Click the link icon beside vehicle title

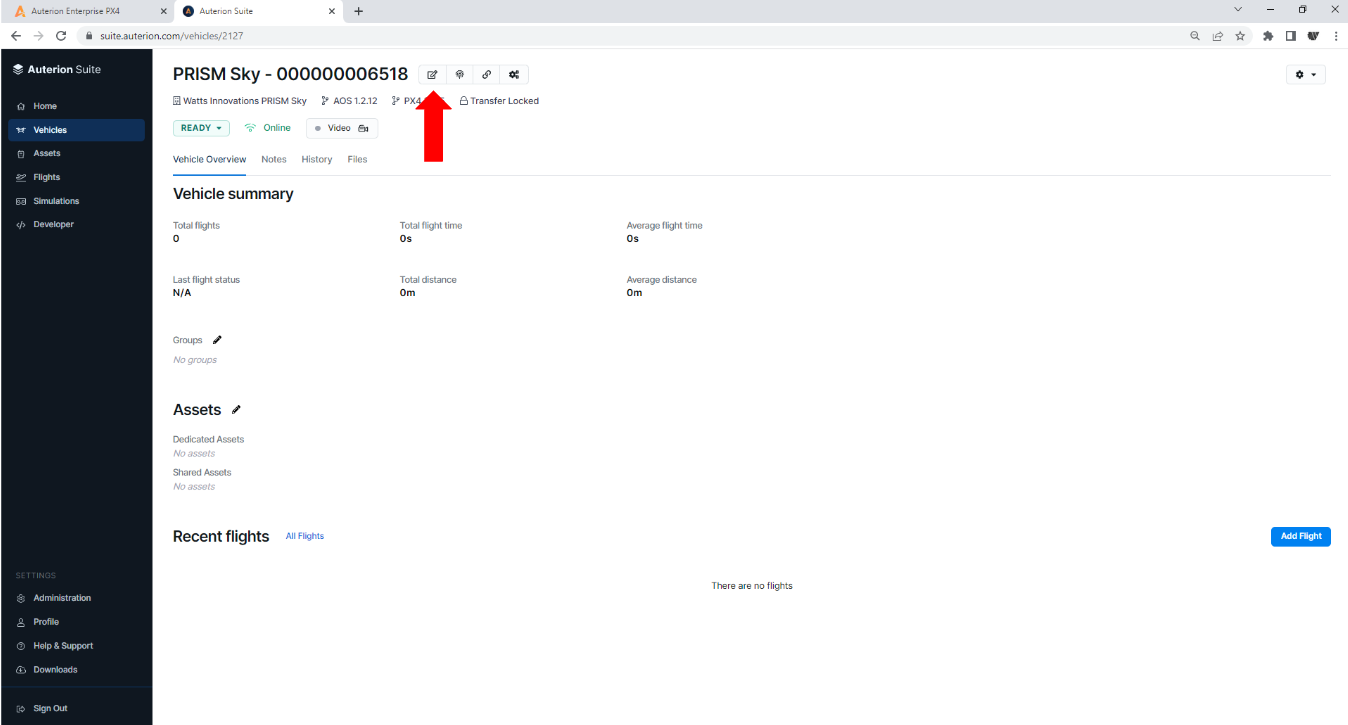coord(486,75)
